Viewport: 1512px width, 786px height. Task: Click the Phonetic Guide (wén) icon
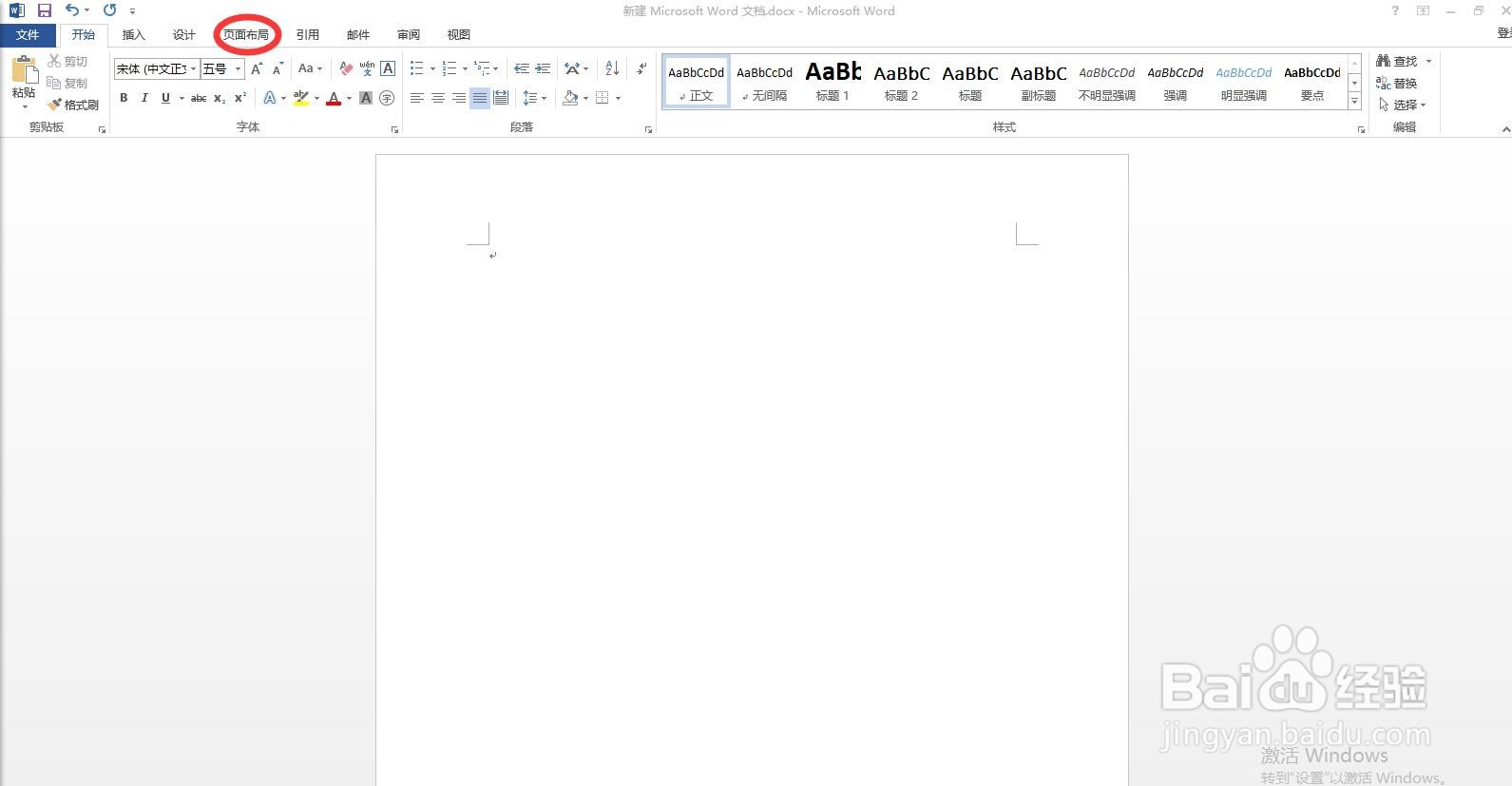point(367,68)
